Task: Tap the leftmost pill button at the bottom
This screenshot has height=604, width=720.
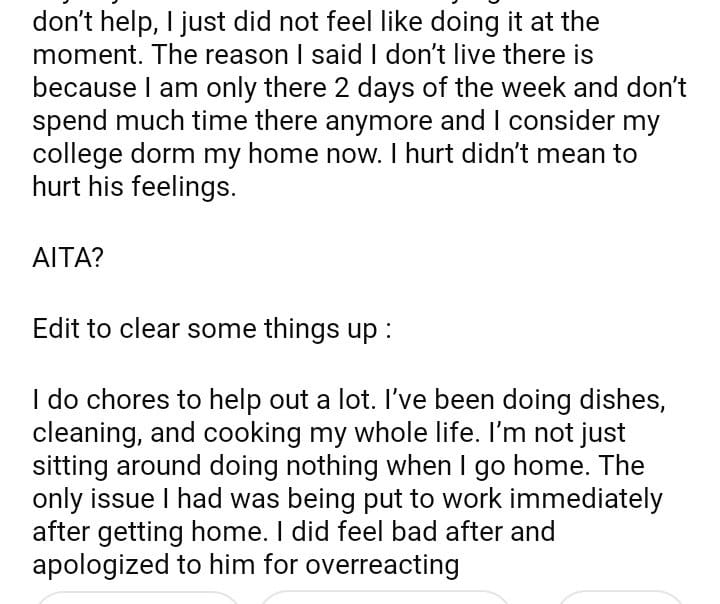Action: pos(138,598)
